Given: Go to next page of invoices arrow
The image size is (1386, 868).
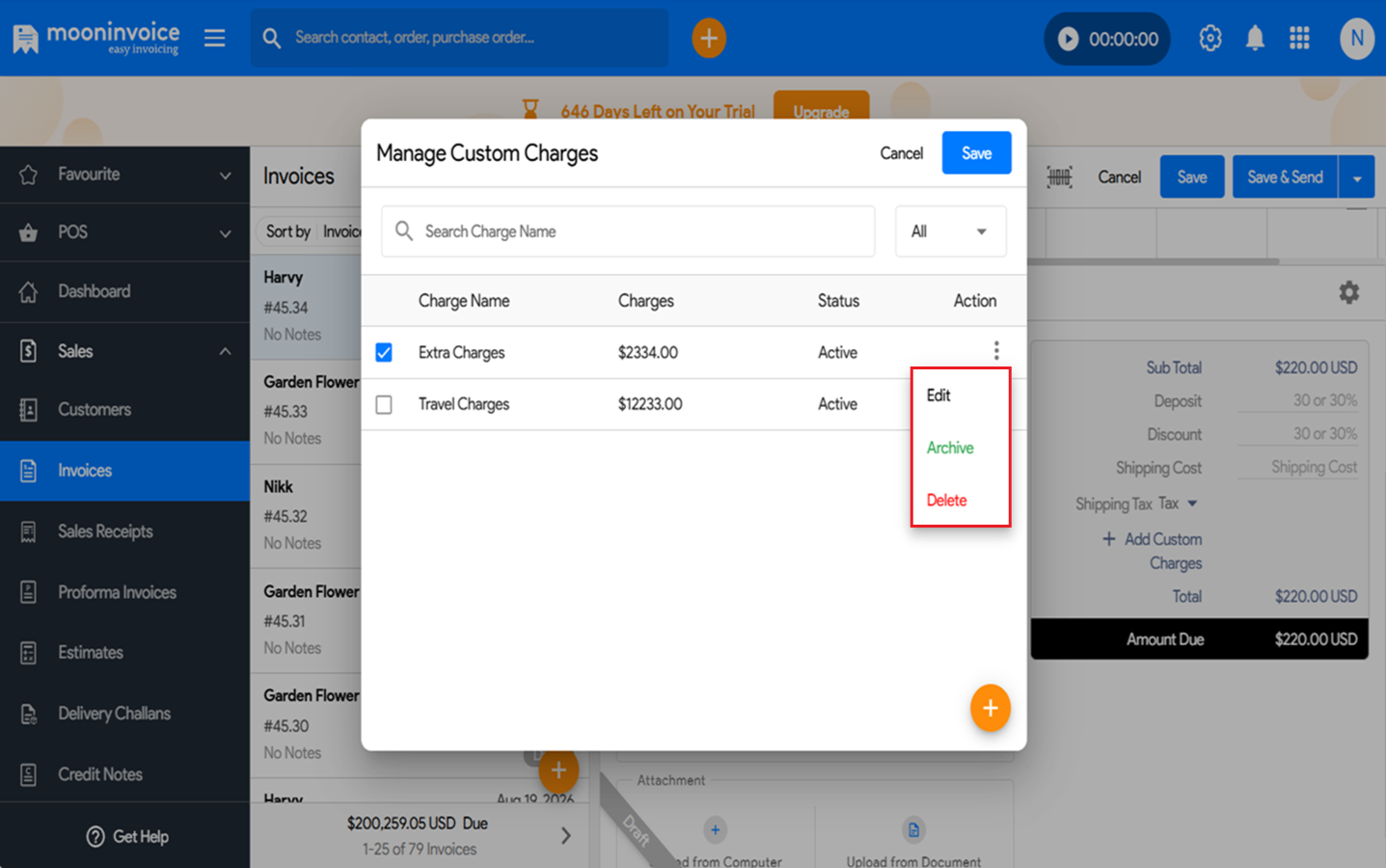Looking at the screenshot, I should click(566, 836).
